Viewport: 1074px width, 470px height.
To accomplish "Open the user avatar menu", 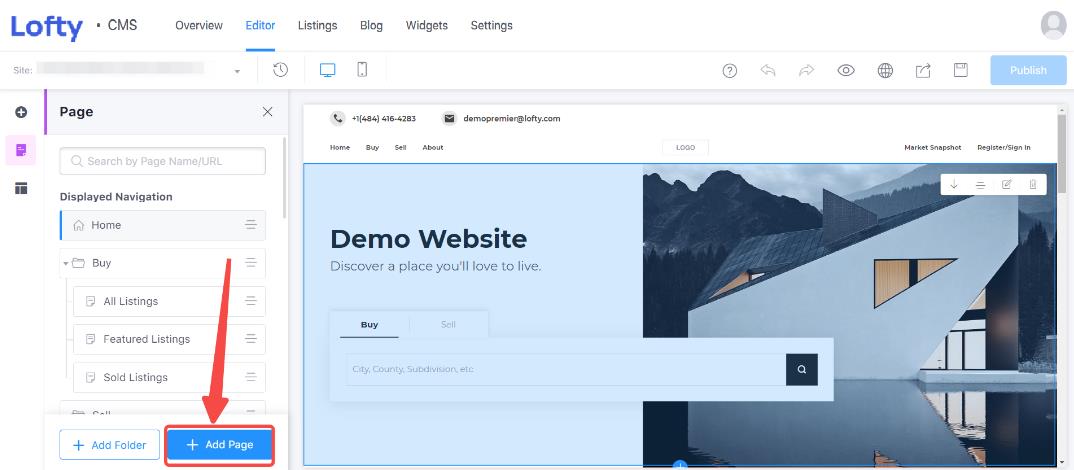I will pyautogui.click(x=1053, y=25).
